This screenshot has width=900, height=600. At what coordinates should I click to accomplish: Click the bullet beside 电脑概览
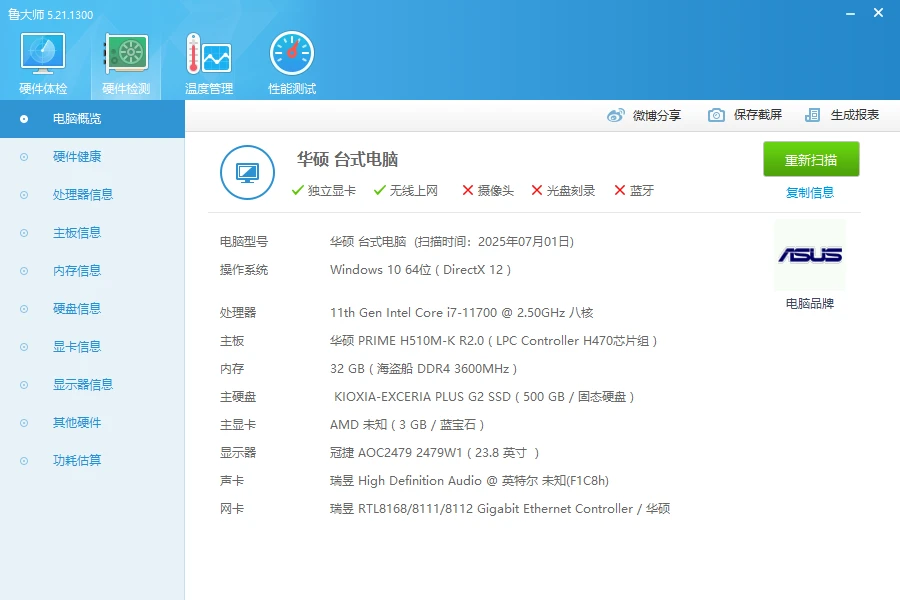24,119
